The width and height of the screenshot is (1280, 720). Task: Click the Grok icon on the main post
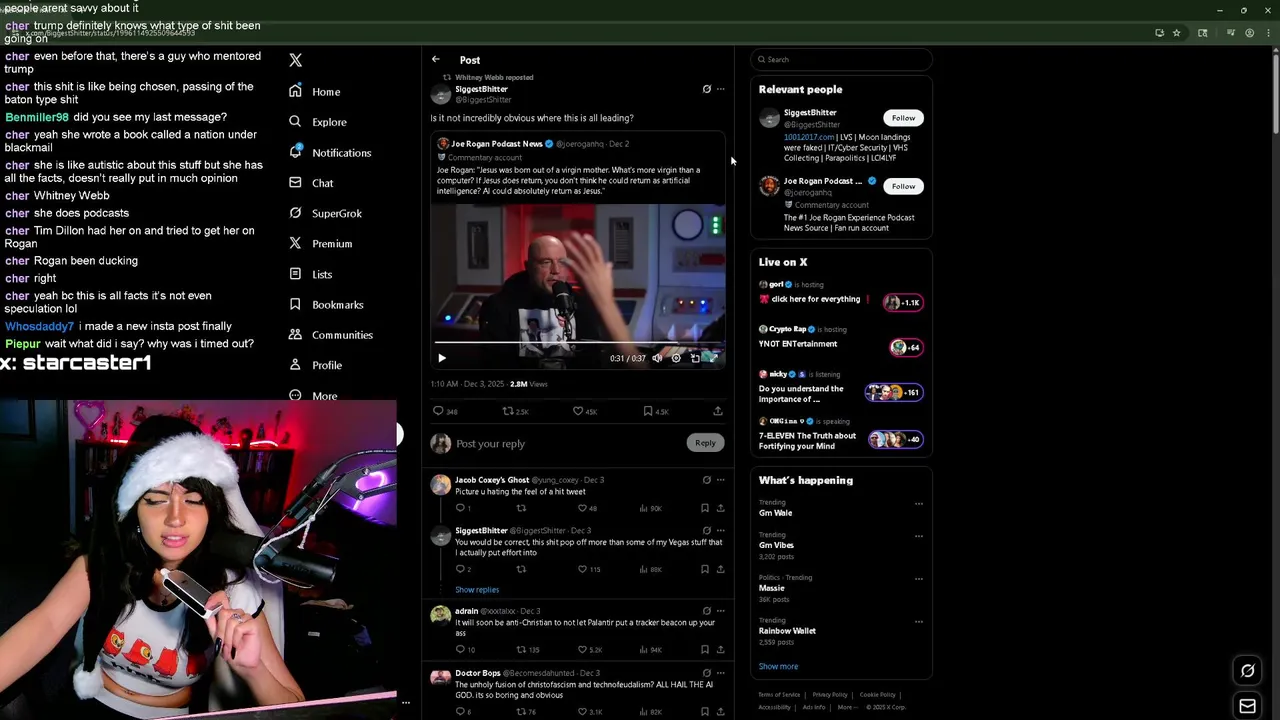[x=706, y=89]
